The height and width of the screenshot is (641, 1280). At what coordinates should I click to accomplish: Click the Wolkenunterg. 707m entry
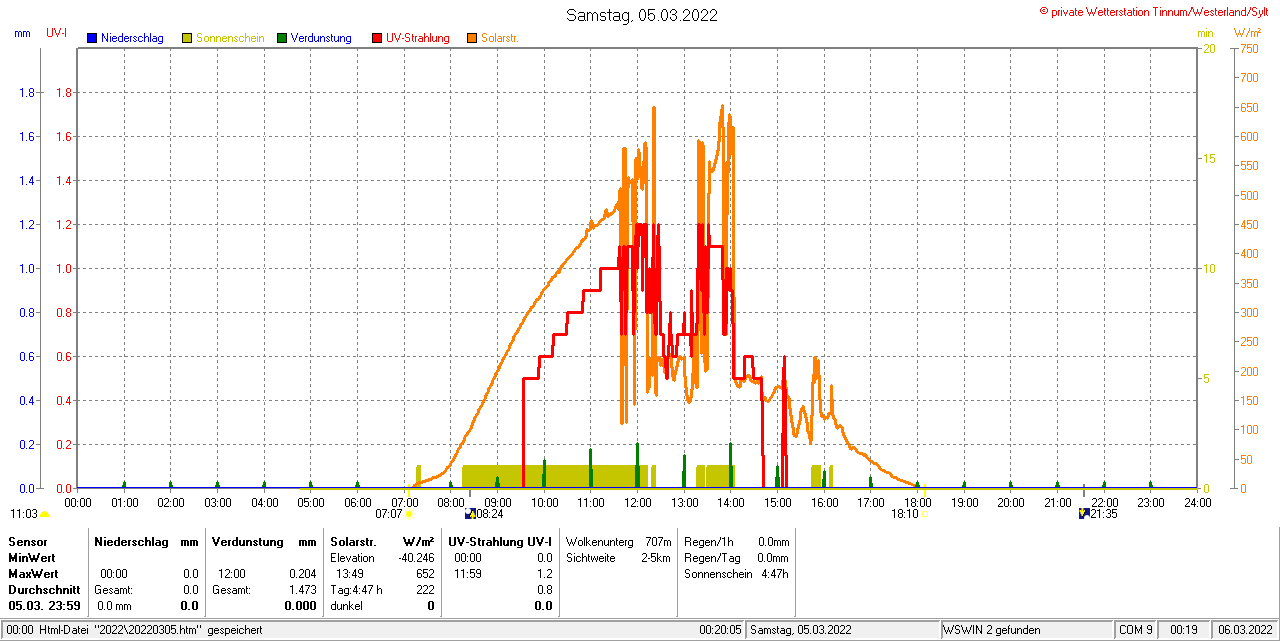coord(619,541)
